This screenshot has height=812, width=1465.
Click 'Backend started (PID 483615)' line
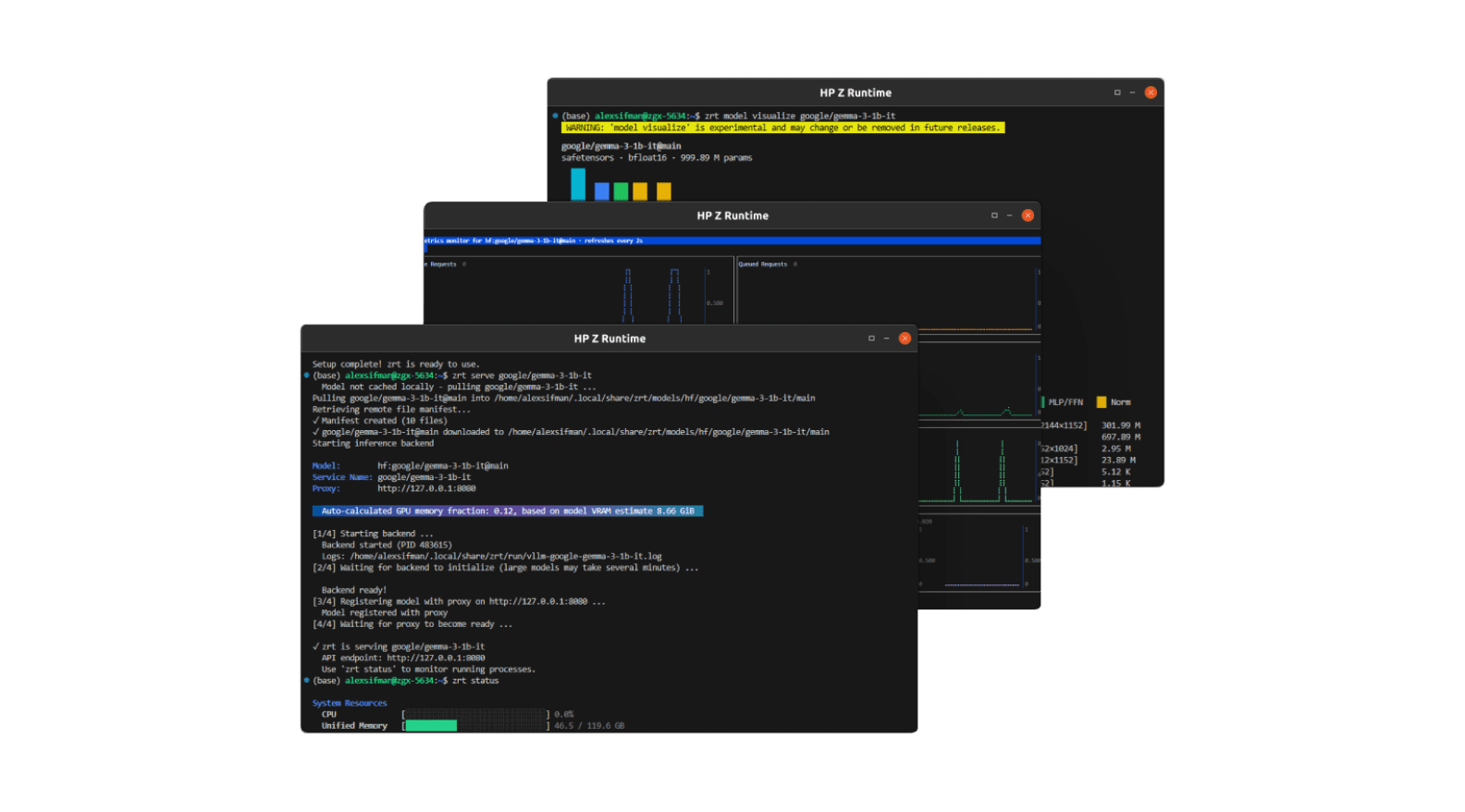(x=387, y=545)
